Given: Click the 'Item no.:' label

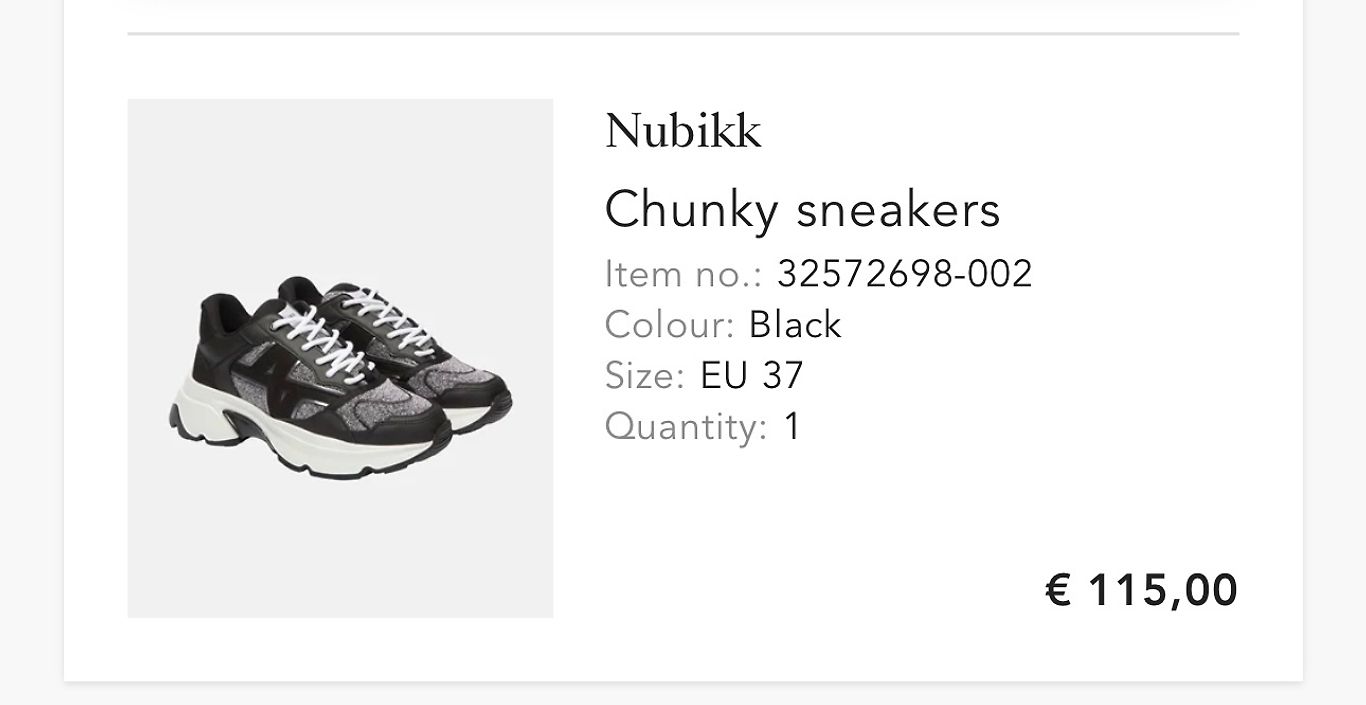Looking at the screenshot, I should [684, 273].
